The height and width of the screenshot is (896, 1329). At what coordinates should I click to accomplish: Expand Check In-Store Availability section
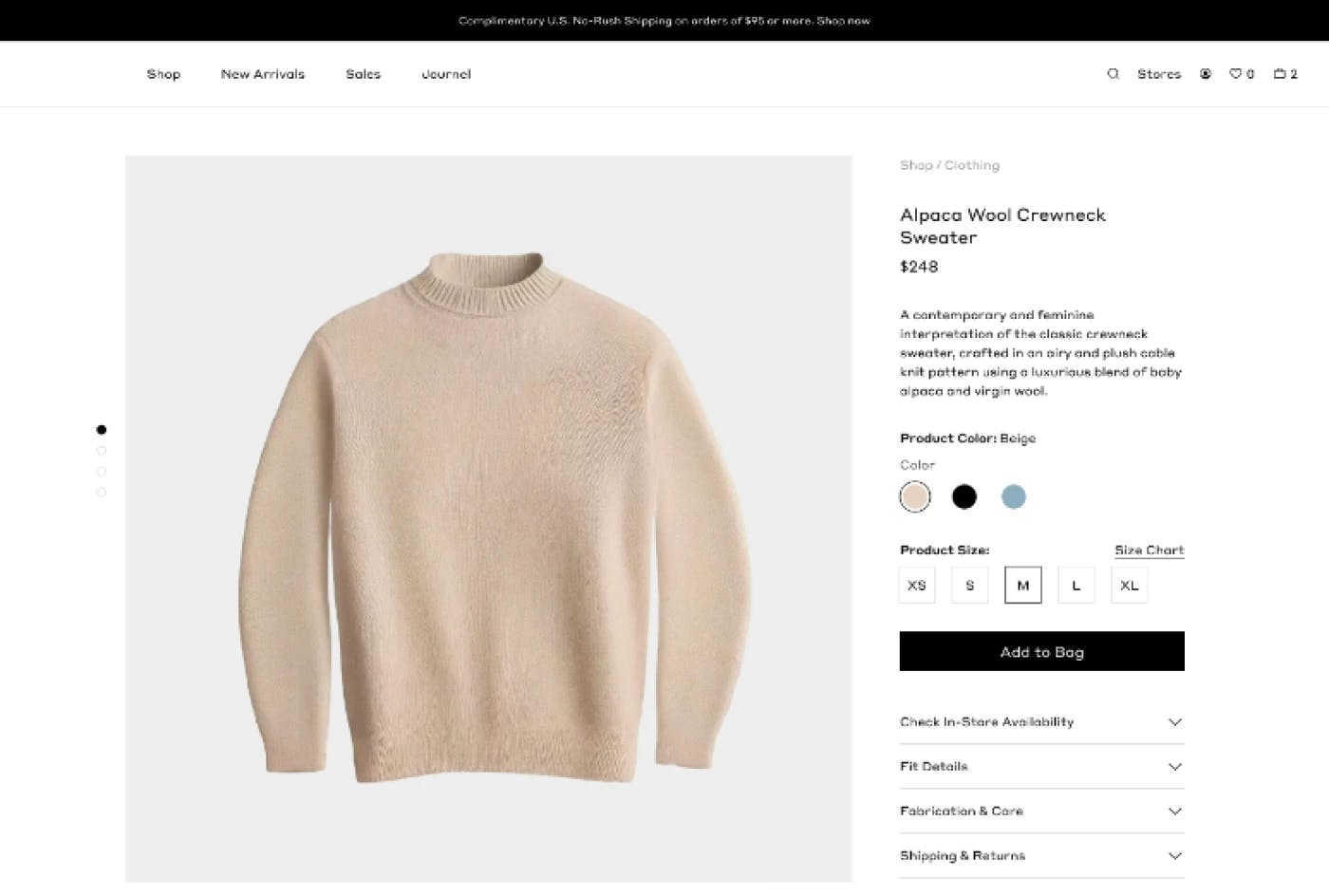coord(1041,722)
